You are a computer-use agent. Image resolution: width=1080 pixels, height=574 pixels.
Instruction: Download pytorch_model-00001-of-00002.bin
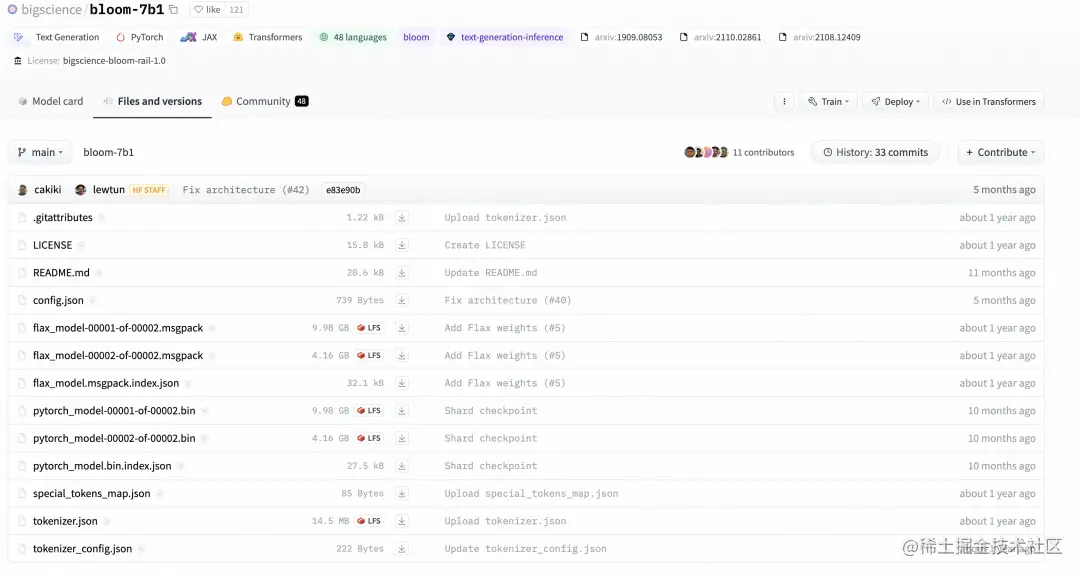[x=402, y=411]
